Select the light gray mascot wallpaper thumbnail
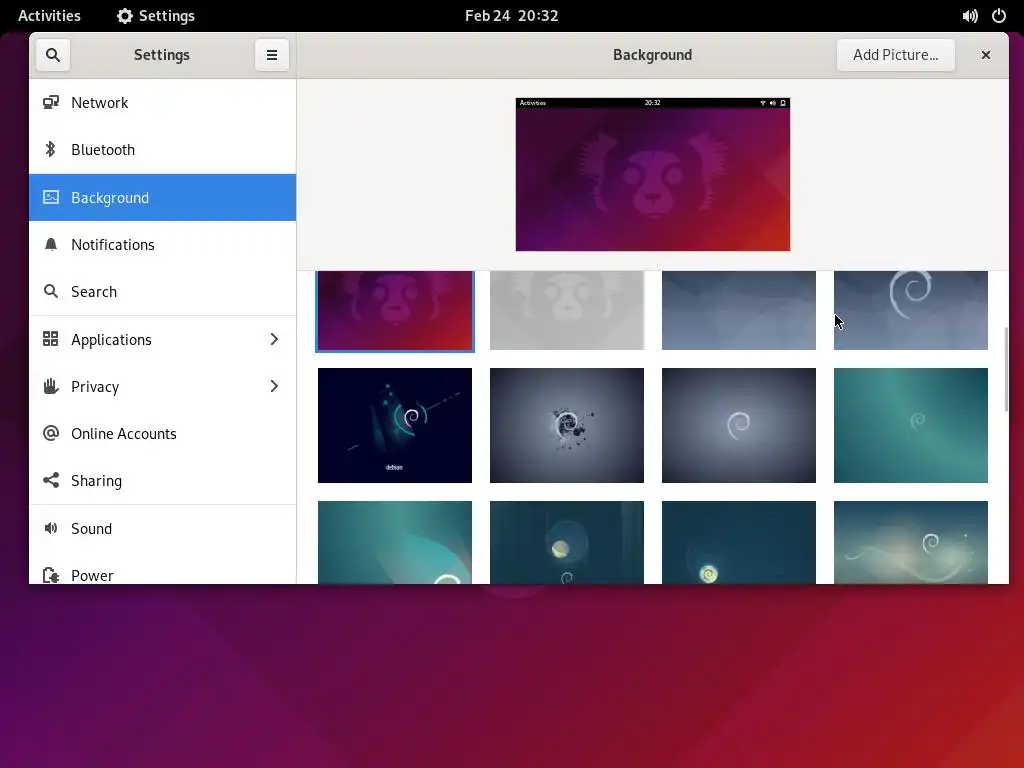Viewport: 1024px width, 768px height. click(x=567, y=310)
